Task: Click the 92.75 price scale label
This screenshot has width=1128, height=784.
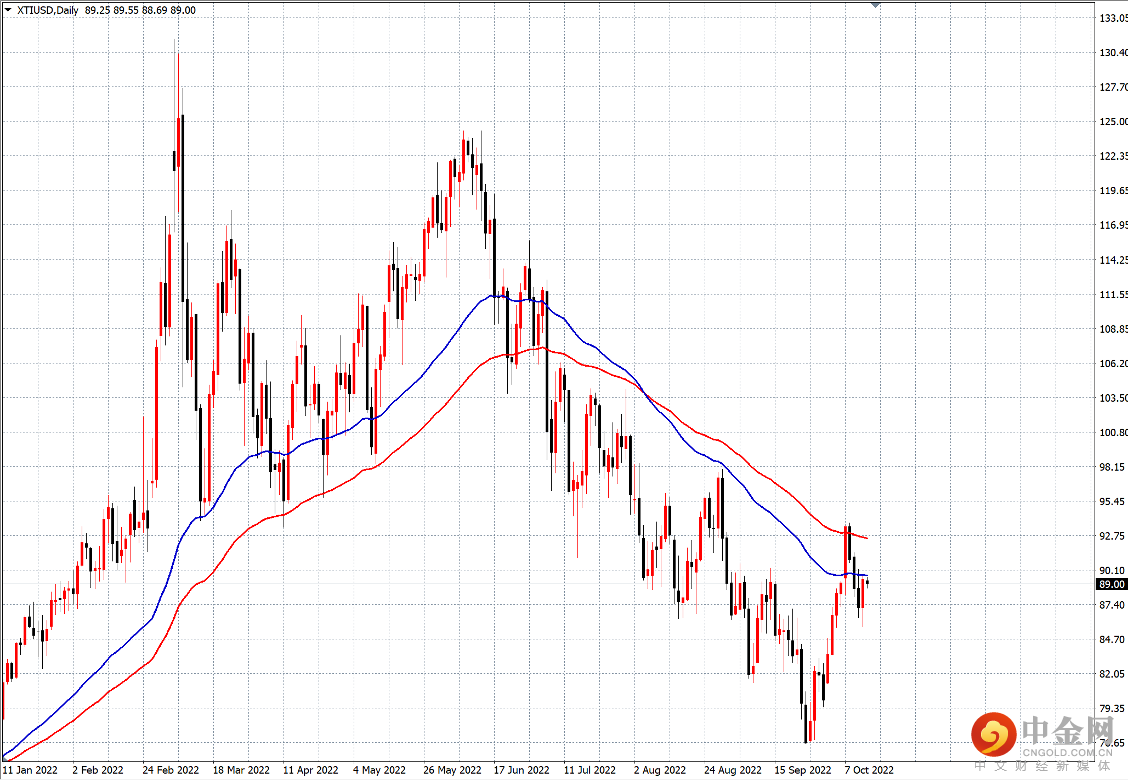Action: (x=1114, y=536)
